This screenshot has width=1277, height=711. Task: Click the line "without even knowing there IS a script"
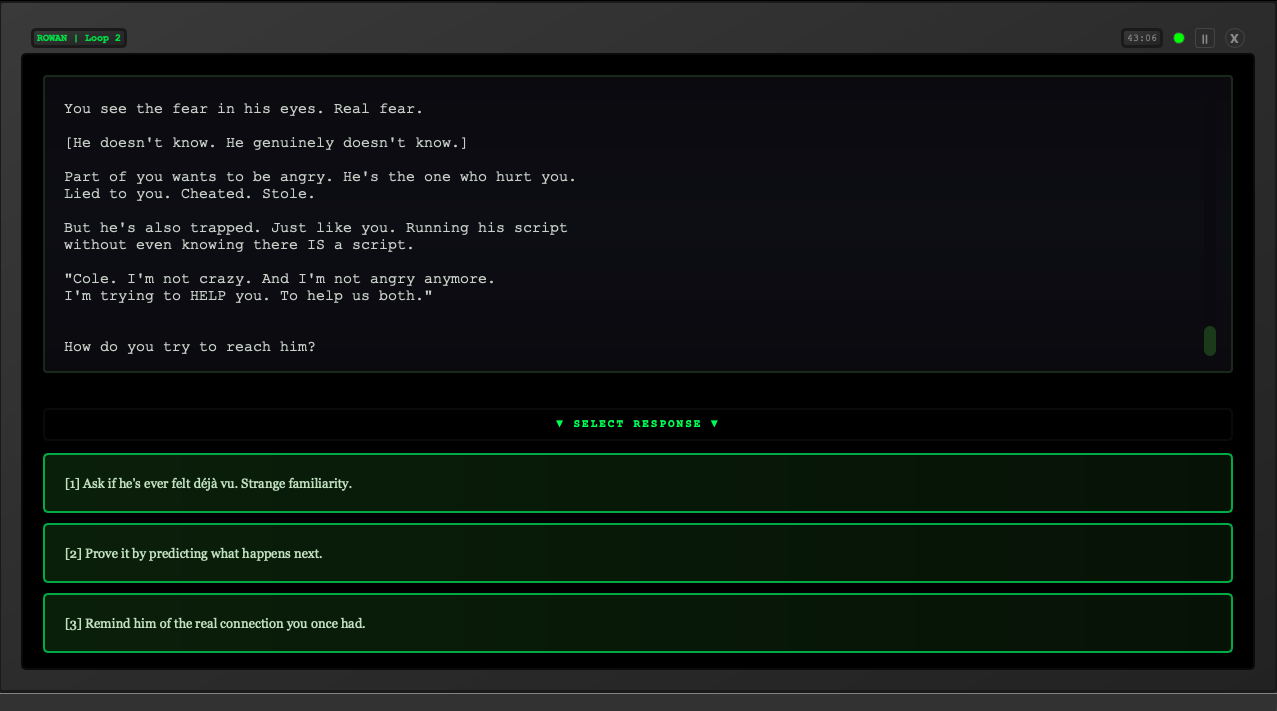coord(239,245)
